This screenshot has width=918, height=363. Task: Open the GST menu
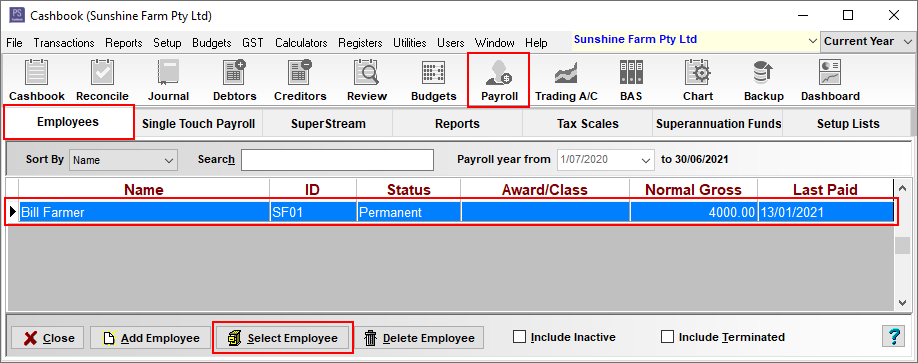pyautogui.click(x=253, y=43)
